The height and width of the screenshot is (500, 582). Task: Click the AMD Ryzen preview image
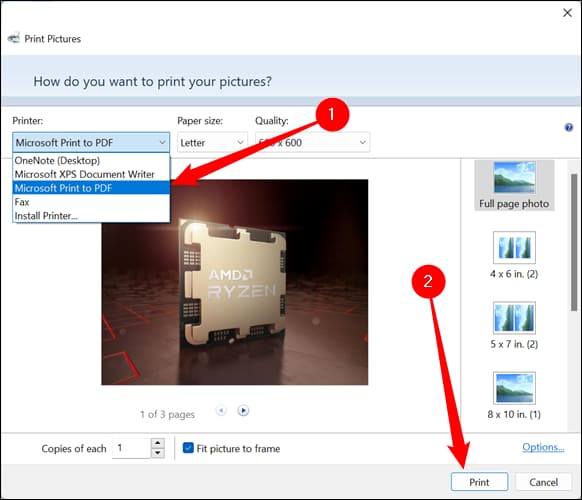235,282
